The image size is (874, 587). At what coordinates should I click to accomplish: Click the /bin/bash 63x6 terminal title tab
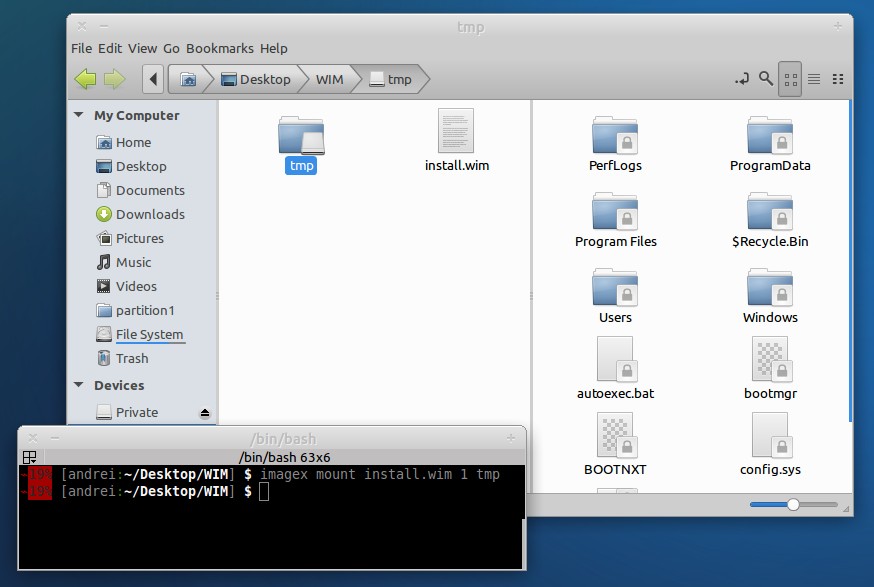click(284, 457)
